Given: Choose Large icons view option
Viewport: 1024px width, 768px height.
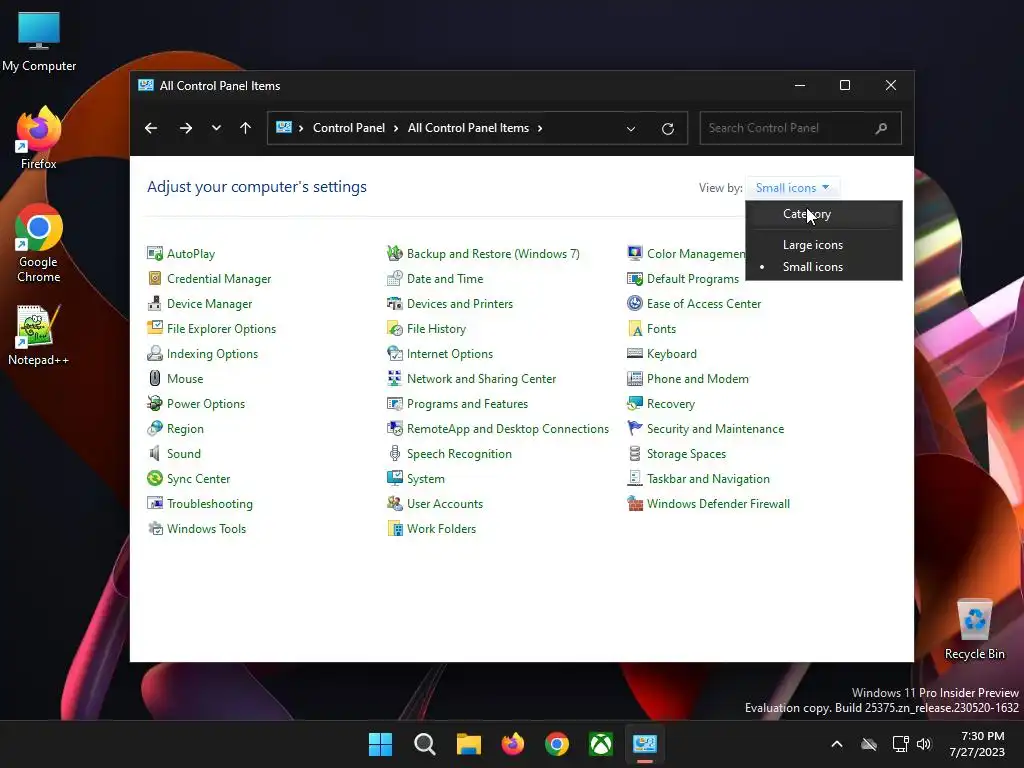Looking at the screenshot, I should pyautogui.click(x=824, y=245).
